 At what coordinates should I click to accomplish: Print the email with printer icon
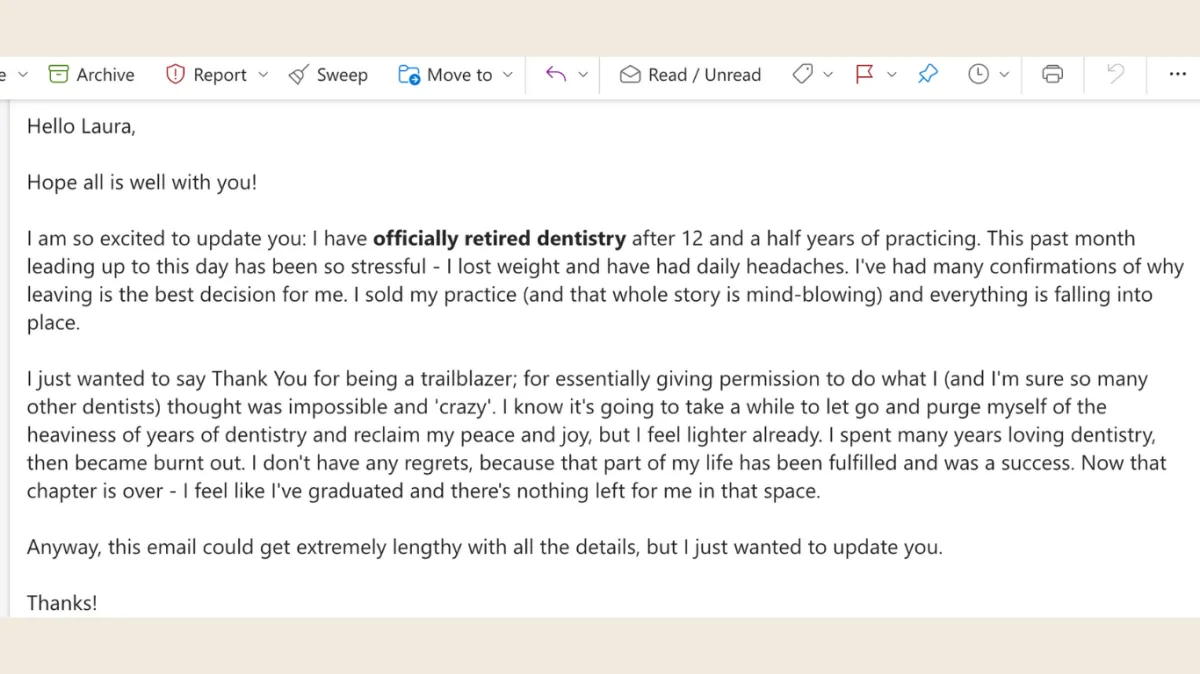[x=1052, y=75]
